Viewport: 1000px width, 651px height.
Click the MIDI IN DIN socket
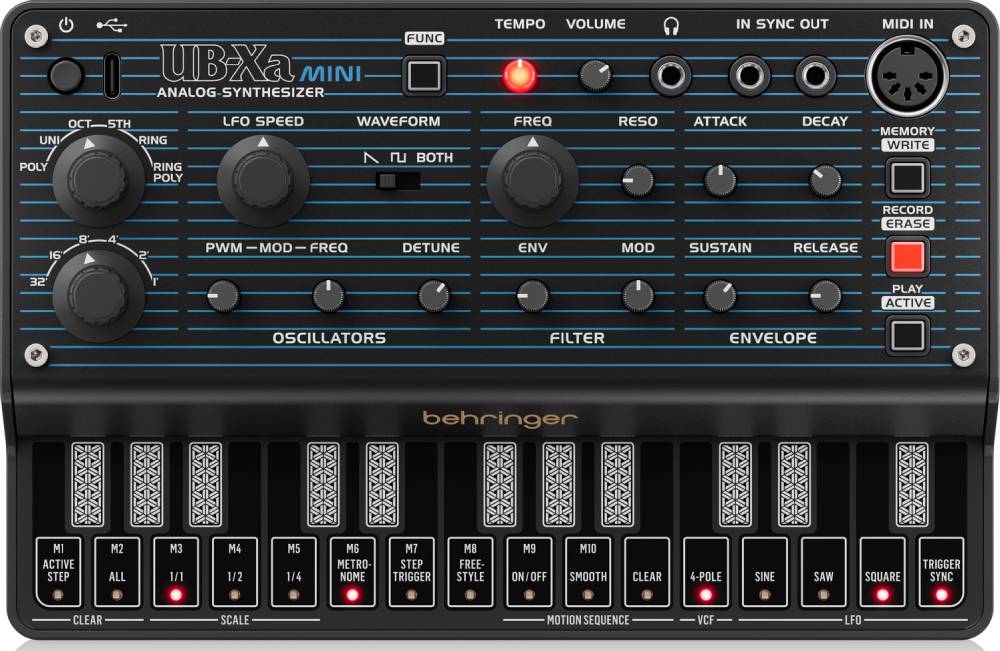(907, 76)
